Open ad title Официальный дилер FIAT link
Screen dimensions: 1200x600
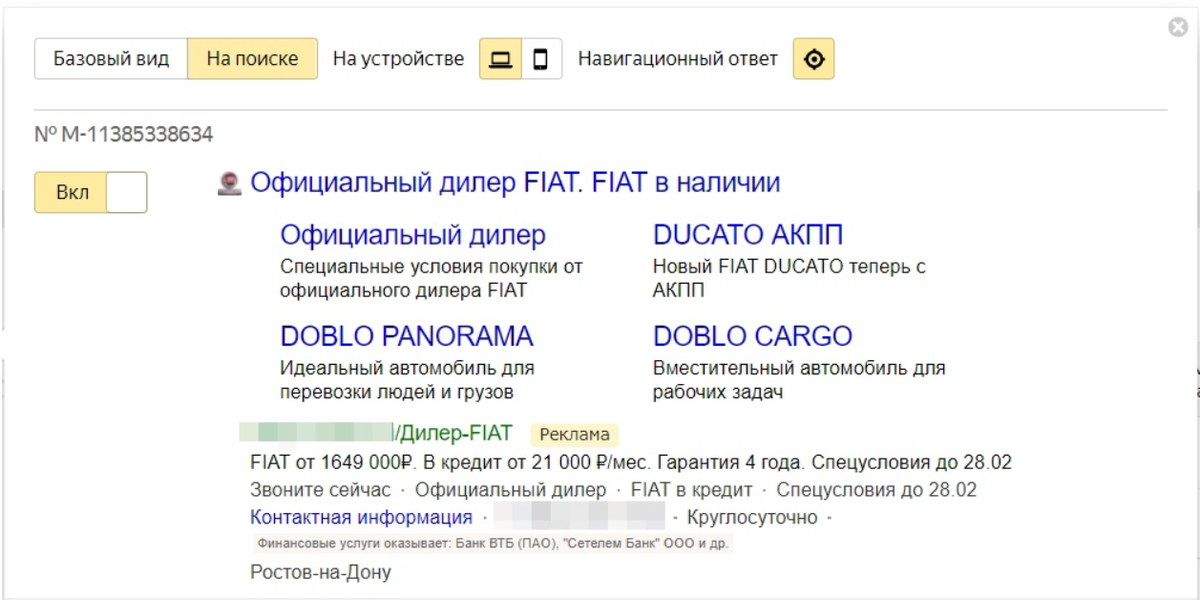tap(515, 183)
